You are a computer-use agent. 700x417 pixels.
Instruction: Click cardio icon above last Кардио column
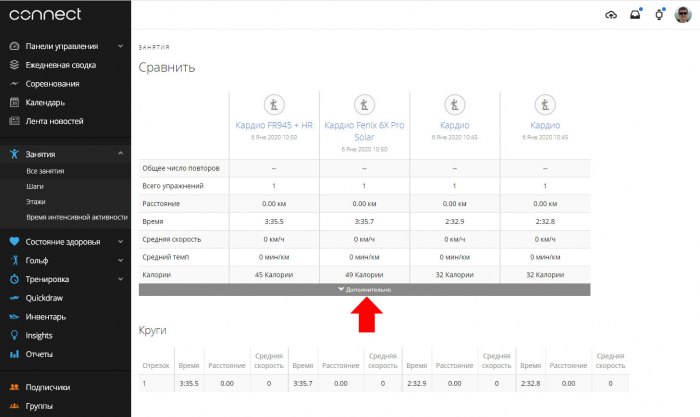point(545,105)
